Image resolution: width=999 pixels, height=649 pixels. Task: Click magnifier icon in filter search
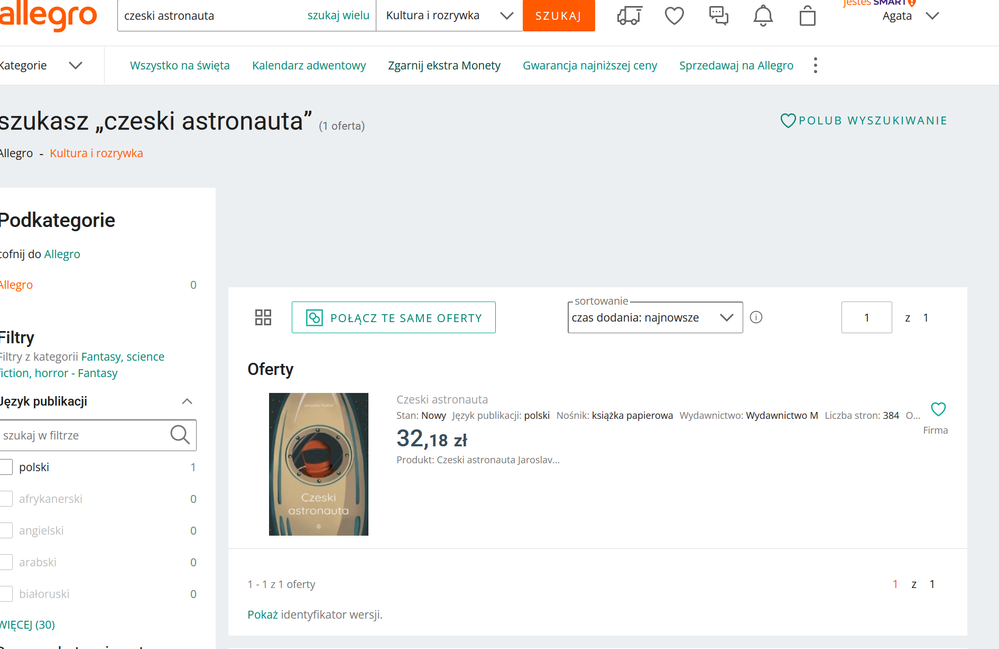click(x=180, y=435)
